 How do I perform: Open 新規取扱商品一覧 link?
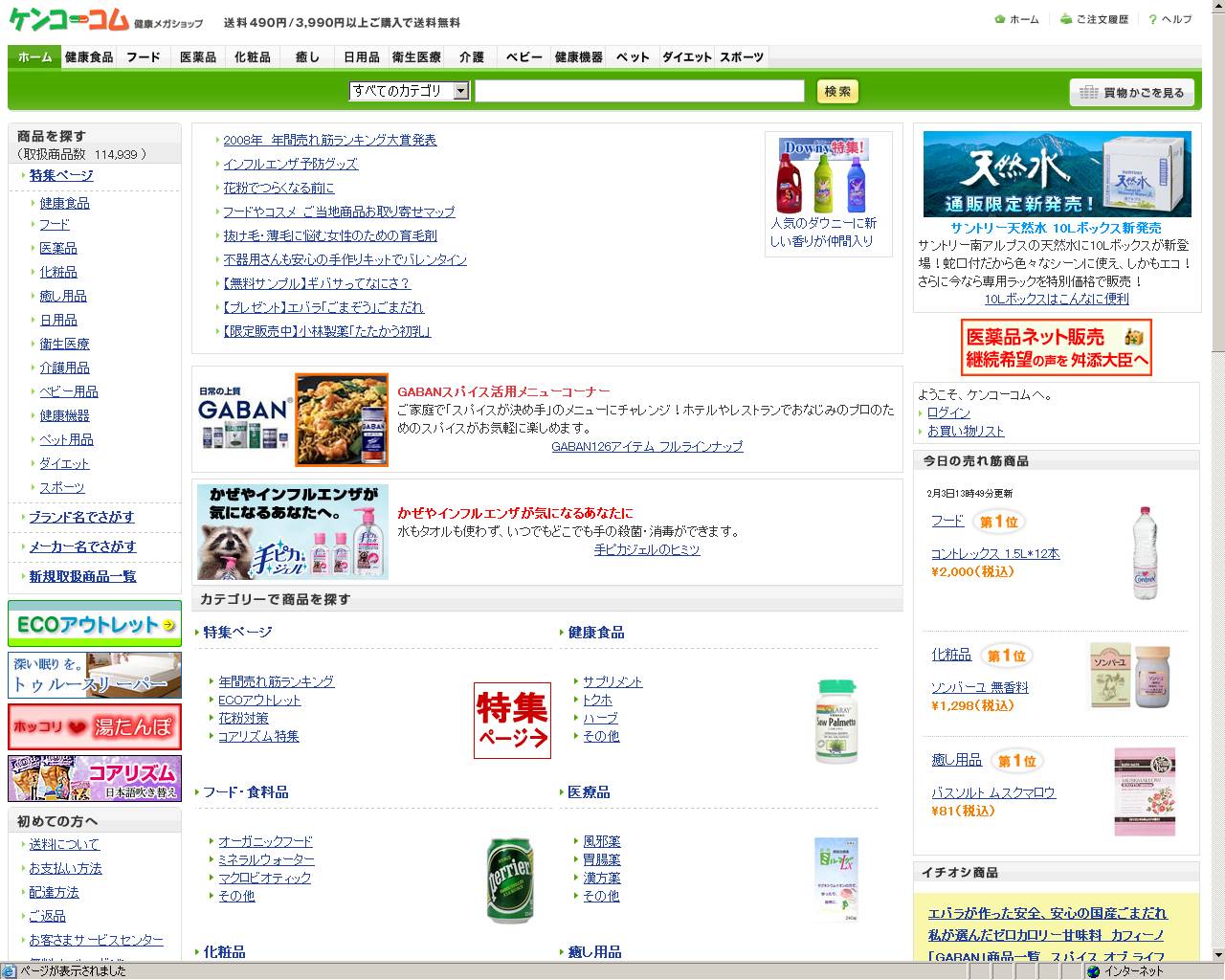coord(82,576)
